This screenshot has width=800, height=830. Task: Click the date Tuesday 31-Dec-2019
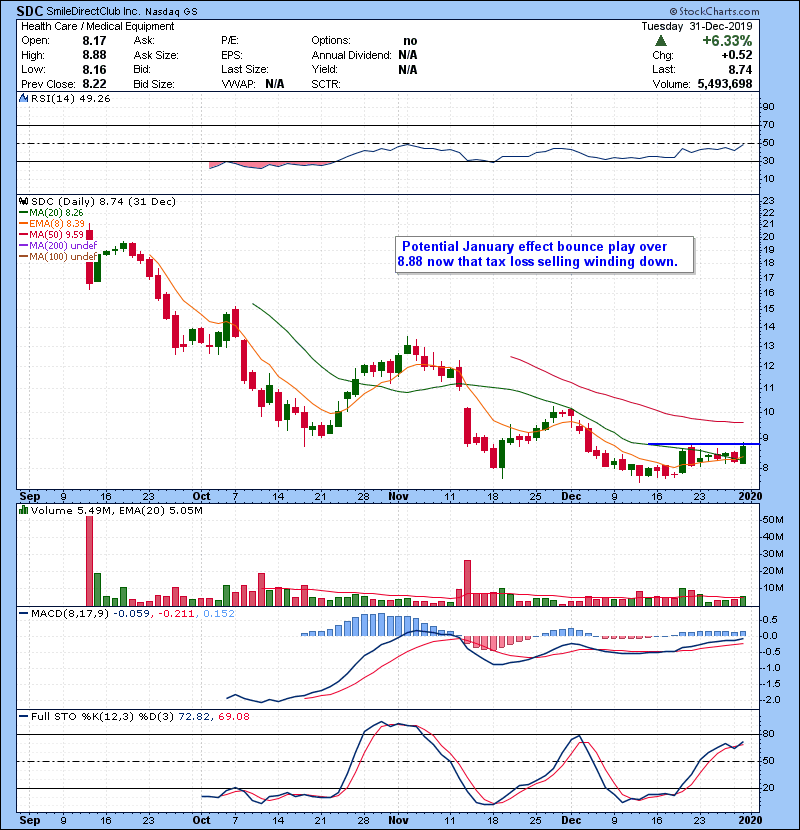[697, 26]
